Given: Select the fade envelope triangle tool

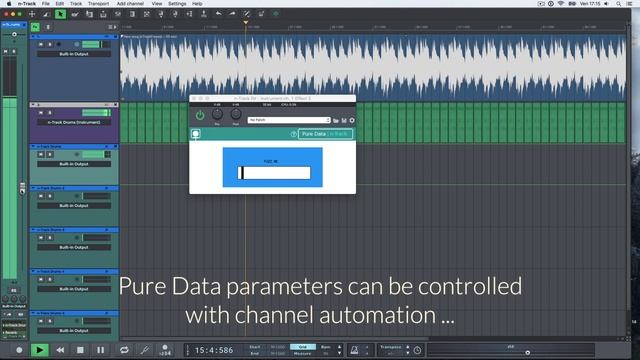Looking at the screenshot, I should (x=46, y=14).
